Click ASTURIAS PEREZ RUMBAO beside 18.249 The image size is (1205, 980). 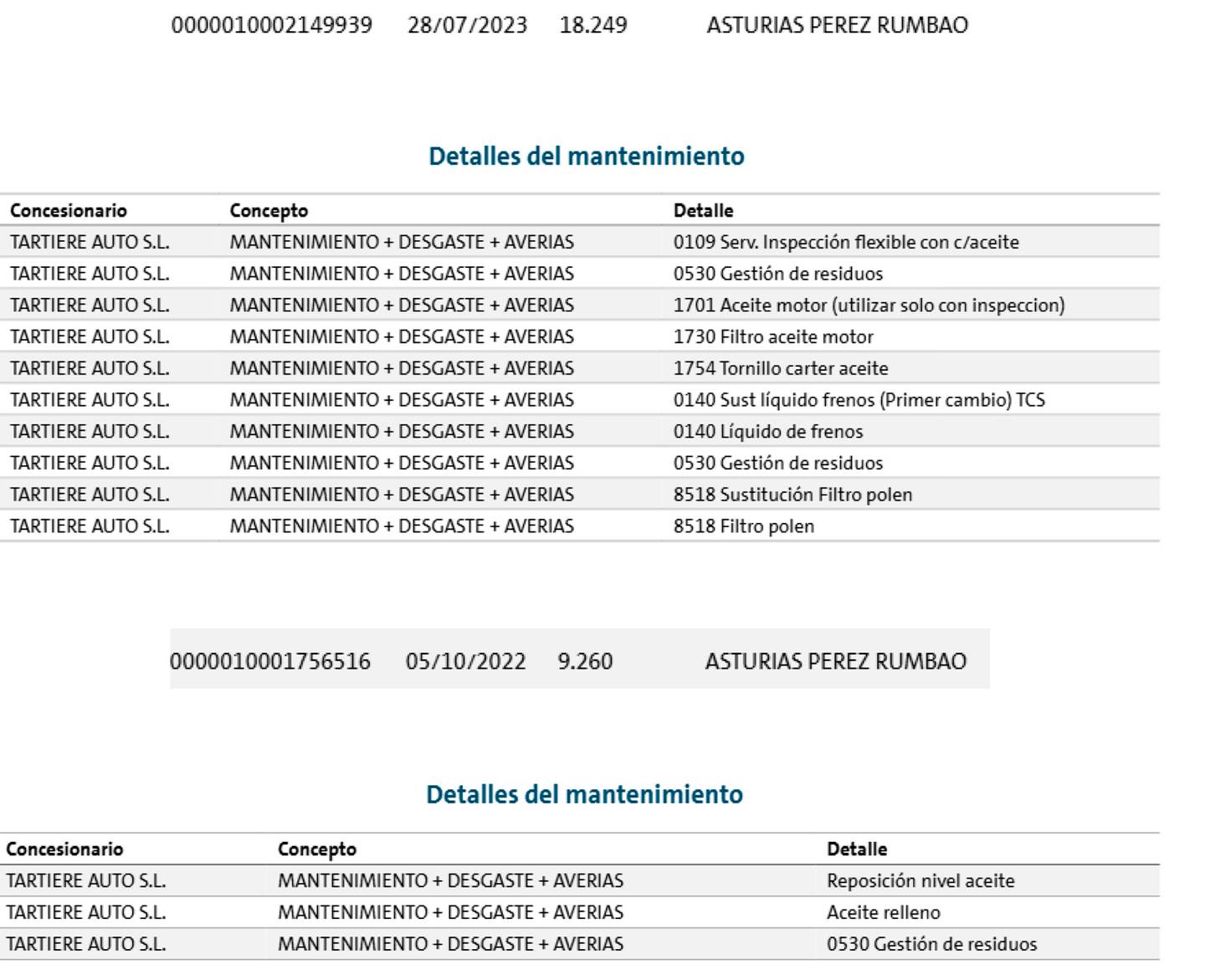click(838, 25)
